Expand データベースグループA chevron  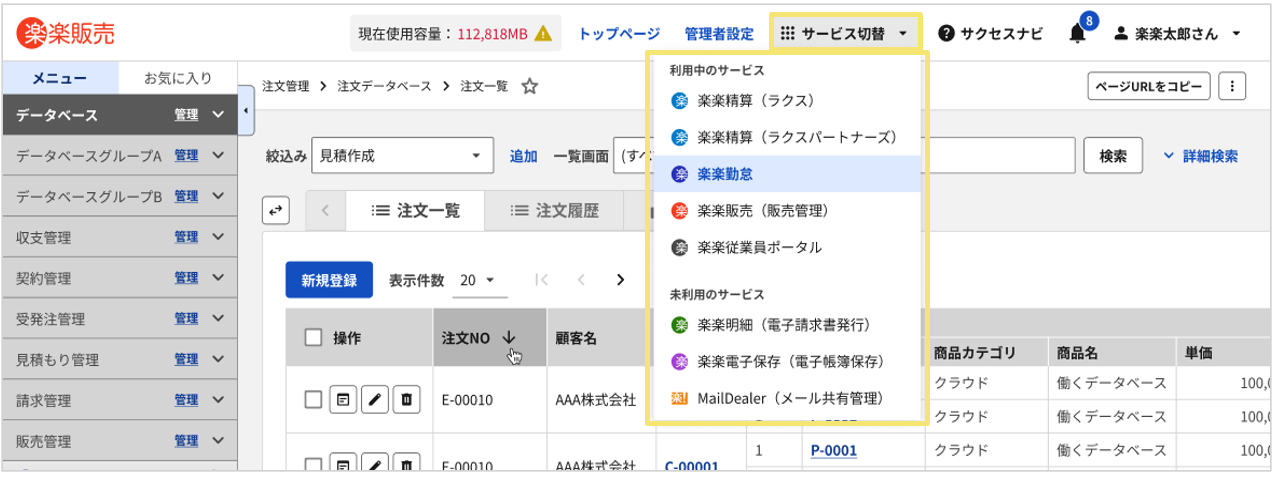tap(219, 156)
